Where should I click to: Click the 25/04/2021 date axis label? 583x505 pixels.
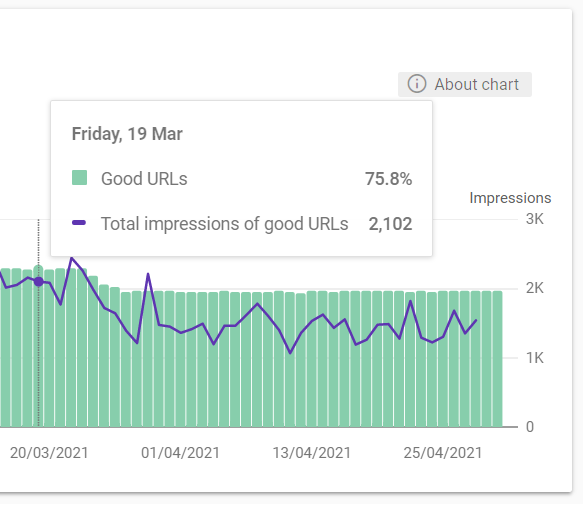tap(443, 453)
